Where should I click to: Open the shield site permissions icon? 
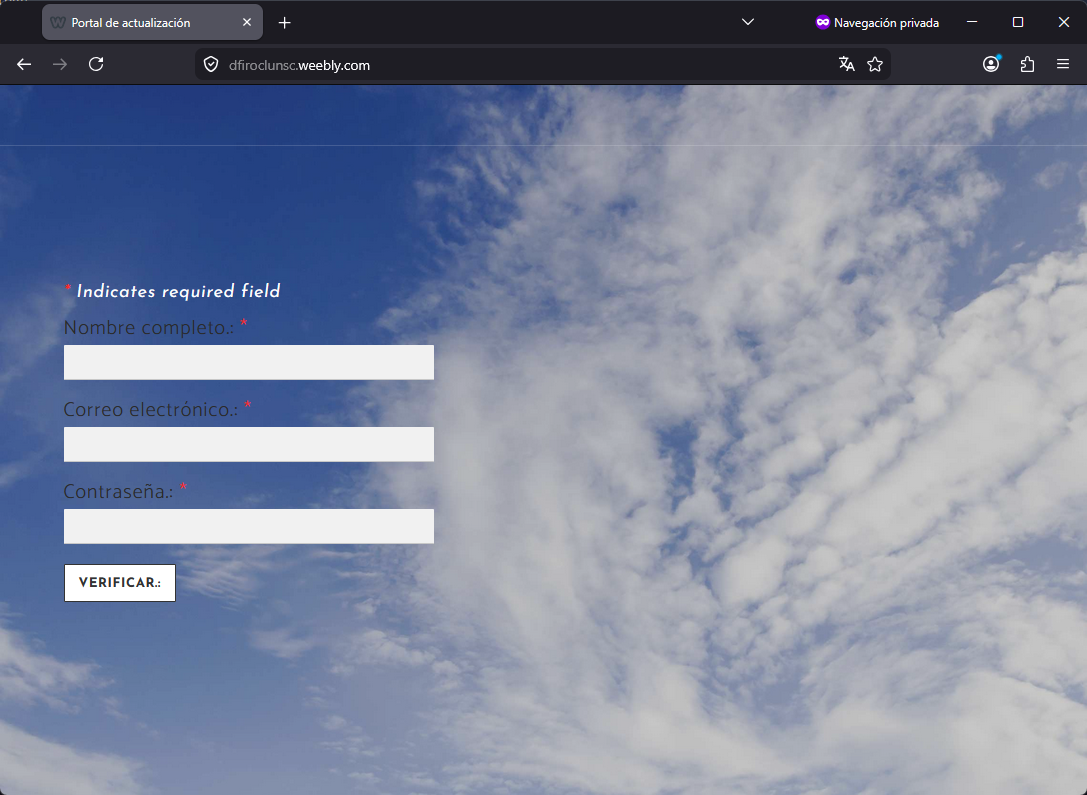pos(210,64)
